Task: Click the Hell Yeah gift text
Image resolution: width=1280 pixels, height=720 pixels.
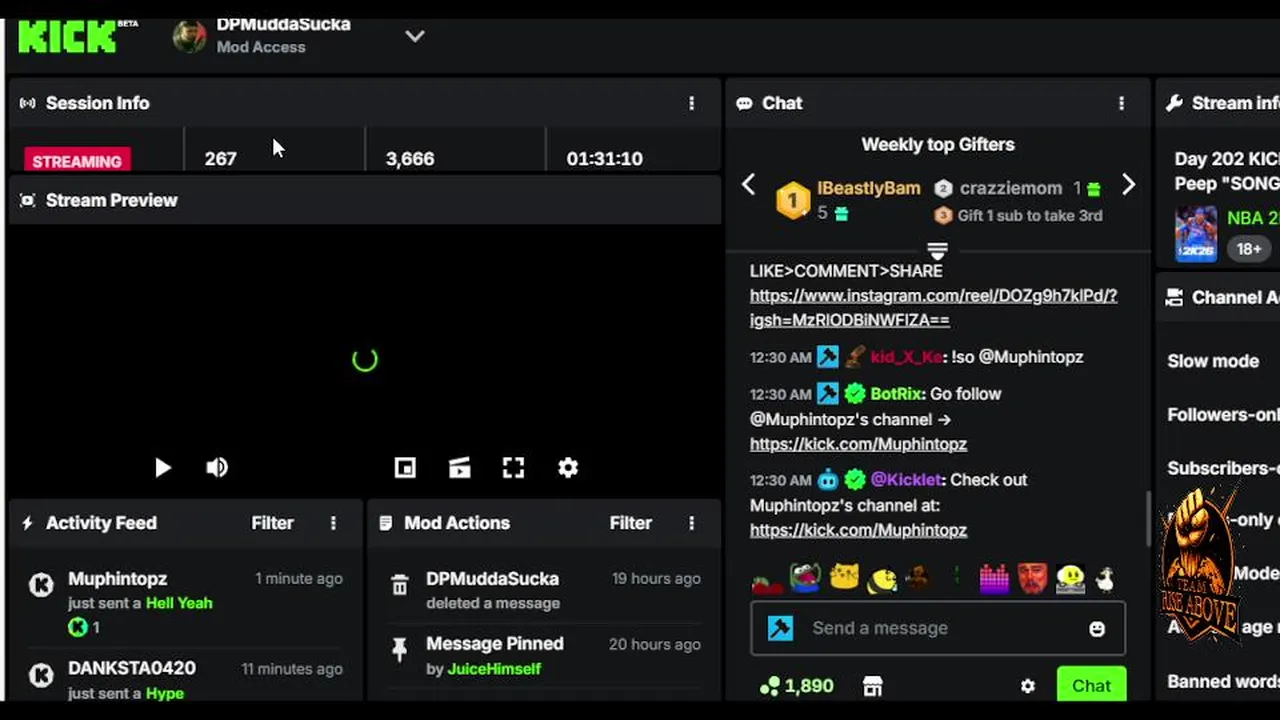Action: 179,603
